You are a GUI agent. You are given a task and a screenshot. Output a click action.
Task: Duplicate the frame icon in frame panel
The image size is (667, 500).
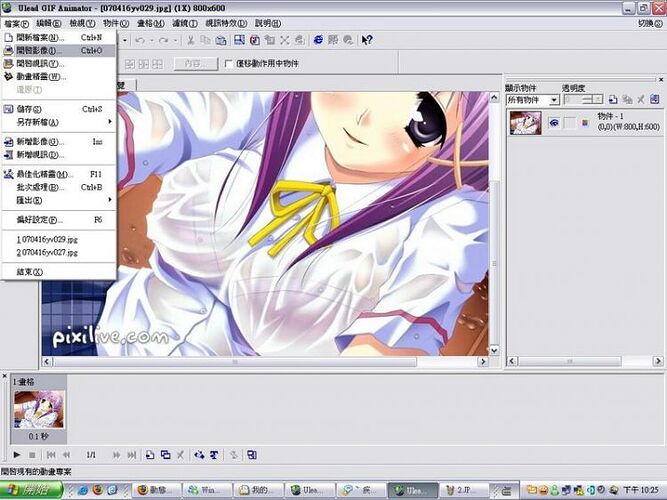pos(165,455)
